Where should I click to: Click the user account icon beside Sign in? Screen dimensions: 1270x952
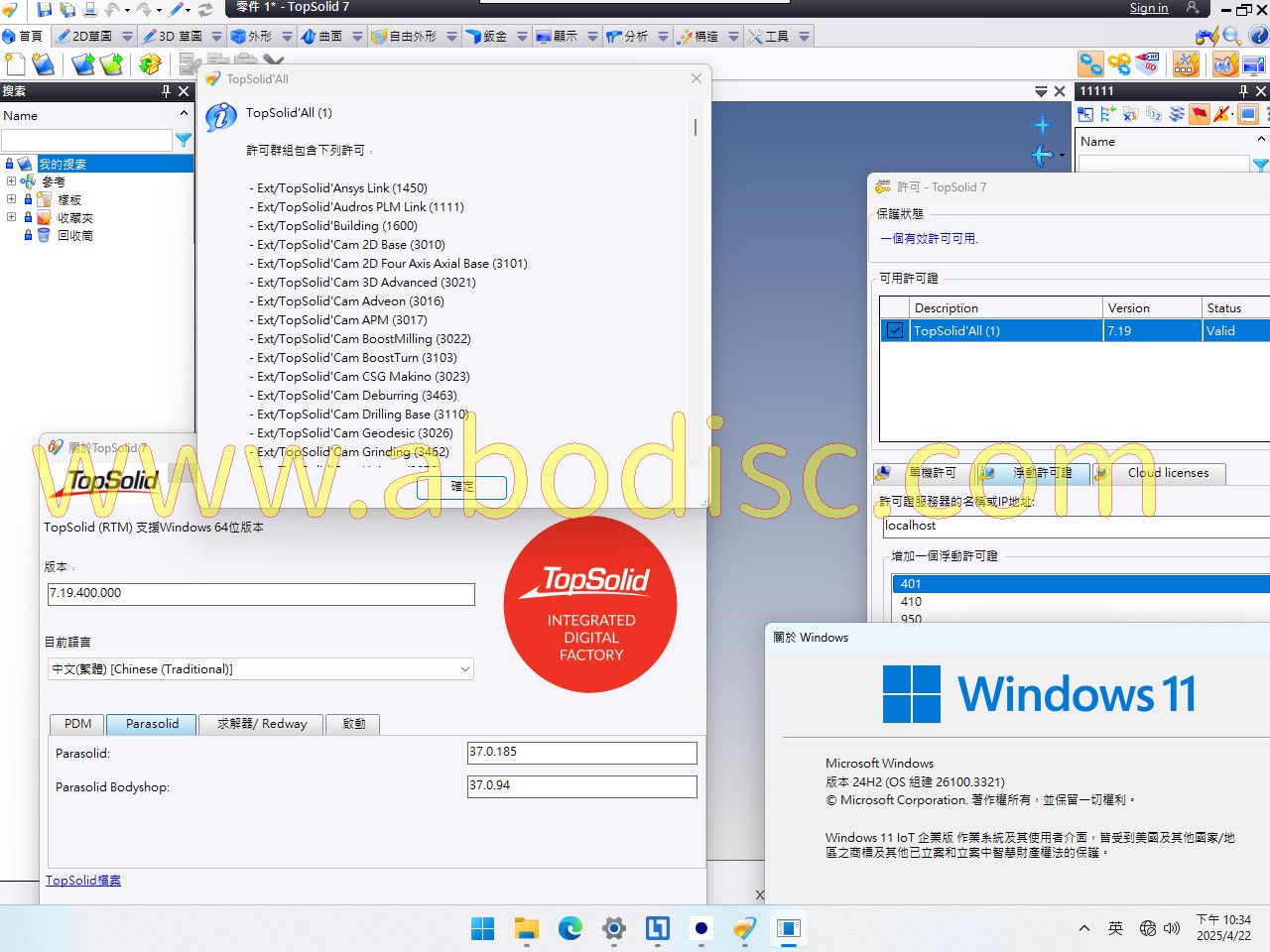point(1193,8)
